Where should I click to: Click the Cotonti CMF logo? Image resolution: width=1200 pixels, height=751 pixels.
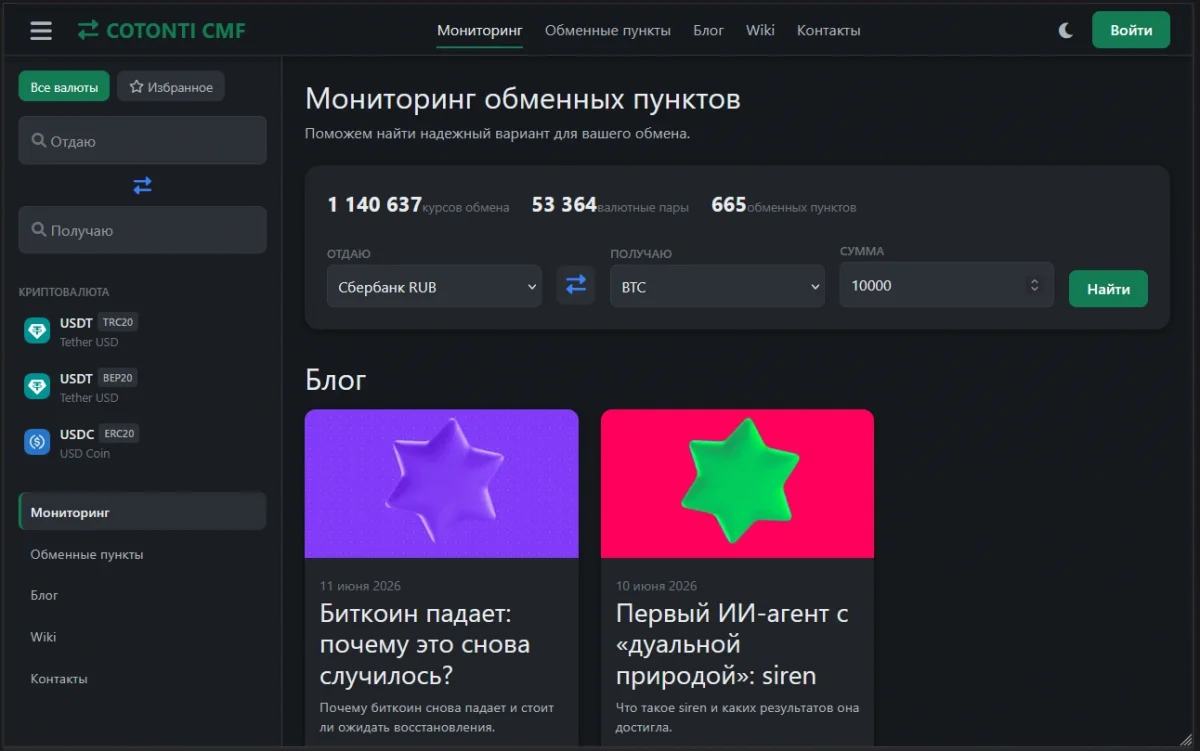(161, 30)
